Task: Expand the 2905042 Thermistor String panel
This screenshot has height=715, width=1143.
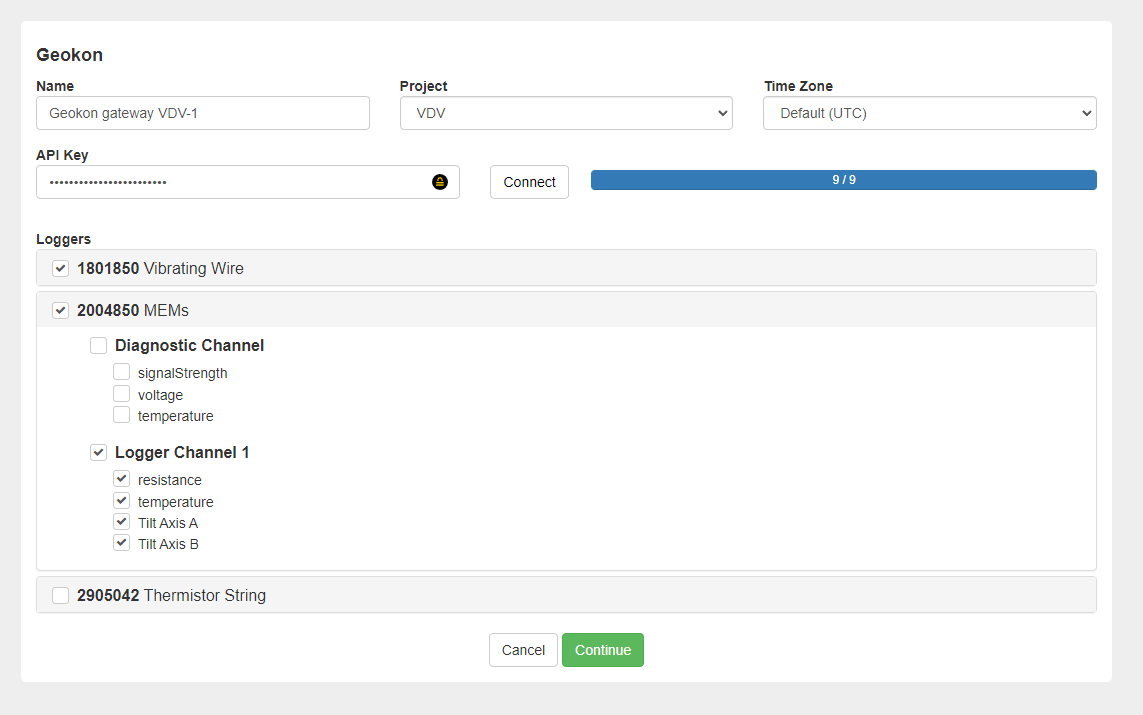Action: tap(566, 595)
